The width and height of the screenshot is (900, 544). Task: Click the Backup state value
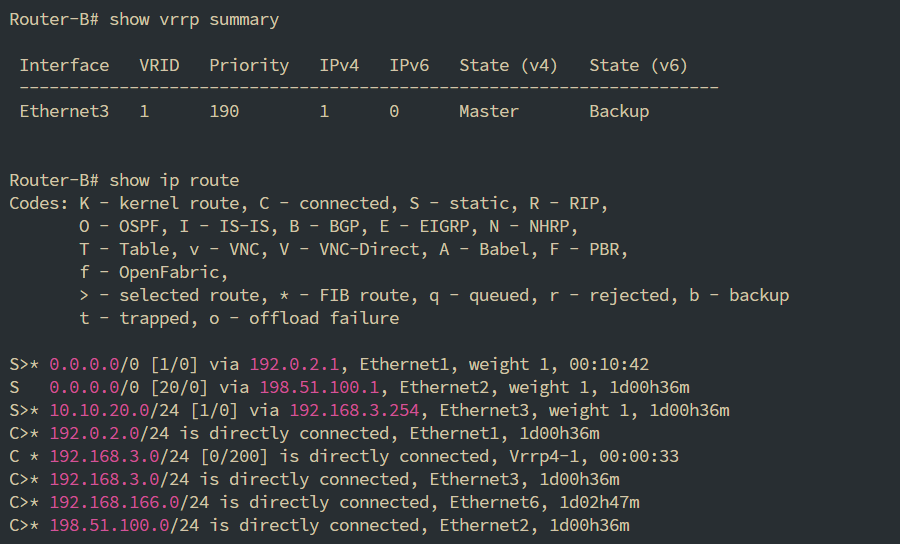click(x=619, y=111)
